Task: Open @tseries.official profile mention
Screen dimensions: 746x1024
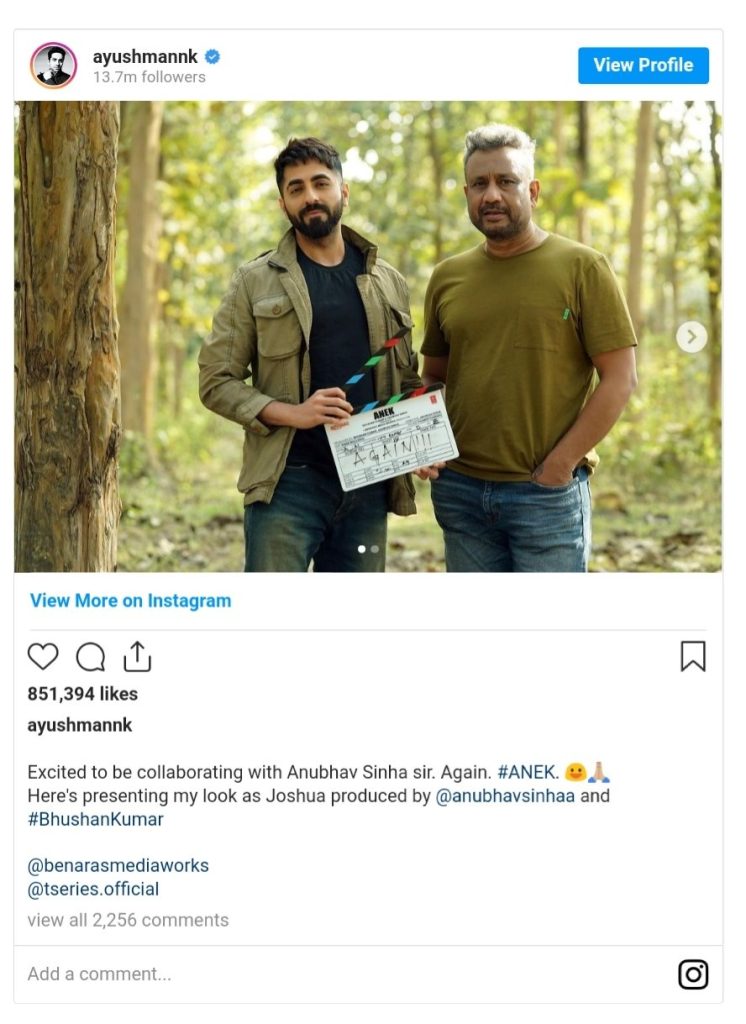Action: coord(93,889)
